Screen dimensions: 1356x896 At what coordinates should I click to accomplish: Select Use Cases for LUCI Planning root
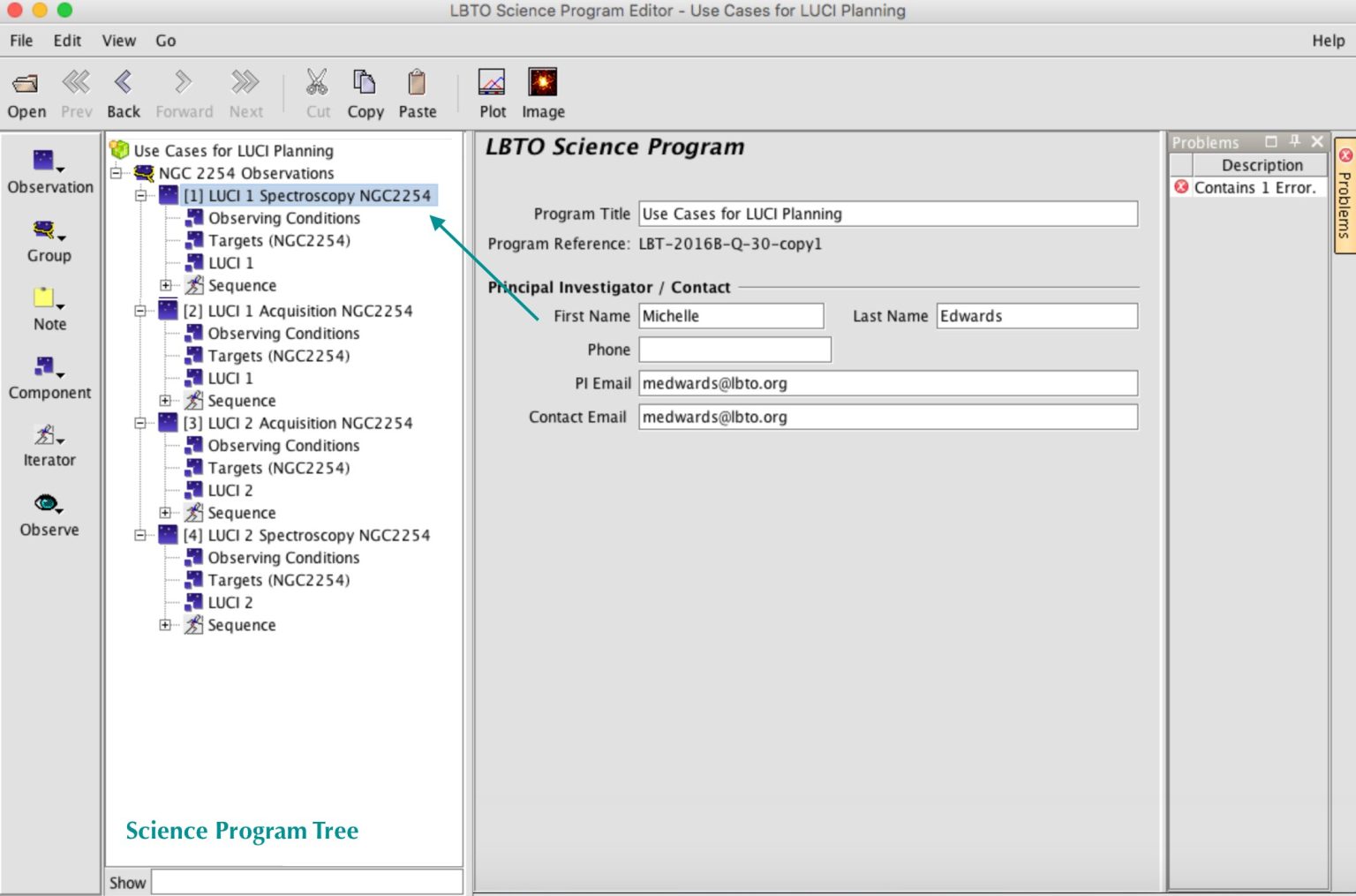point(234,150)
